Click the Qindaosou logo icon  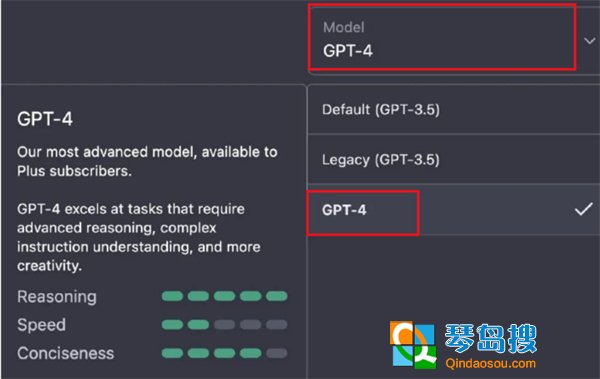[413, 344]
